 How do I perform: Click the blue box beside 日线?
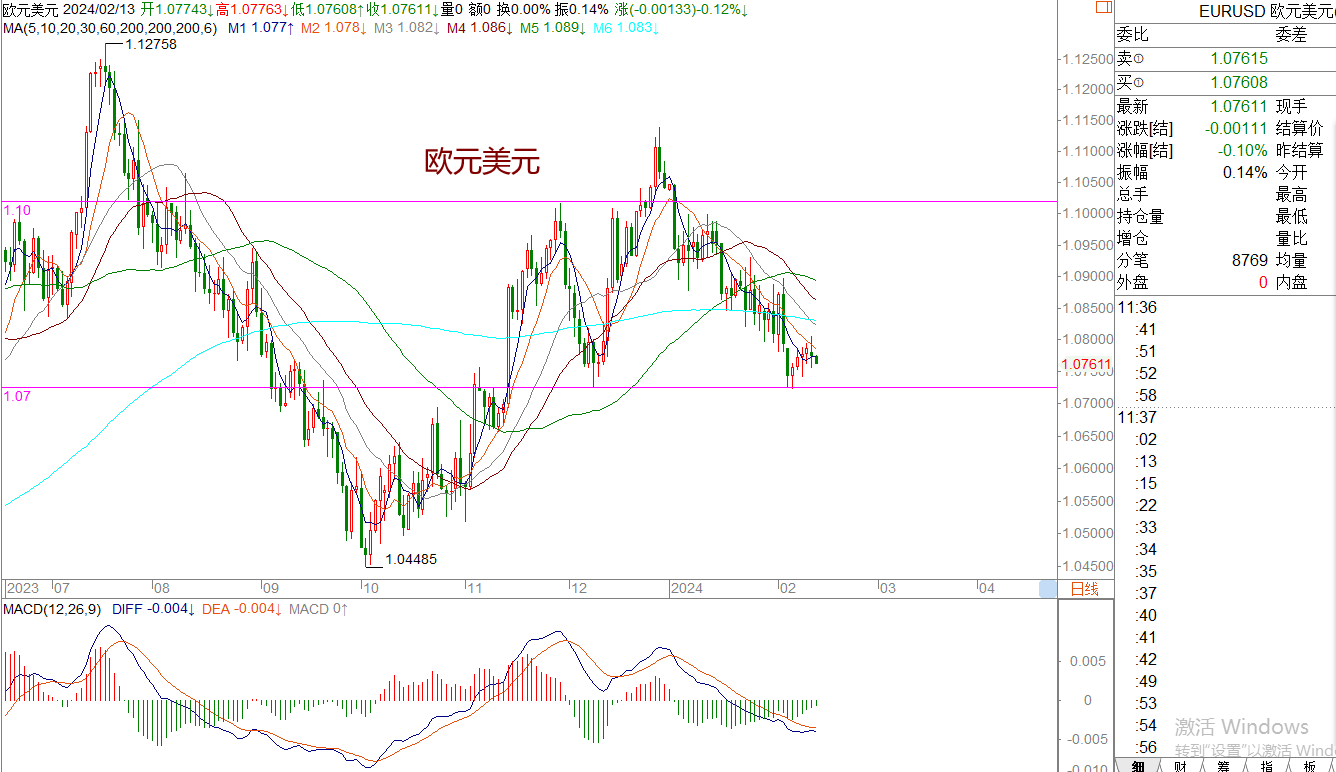1048,589
